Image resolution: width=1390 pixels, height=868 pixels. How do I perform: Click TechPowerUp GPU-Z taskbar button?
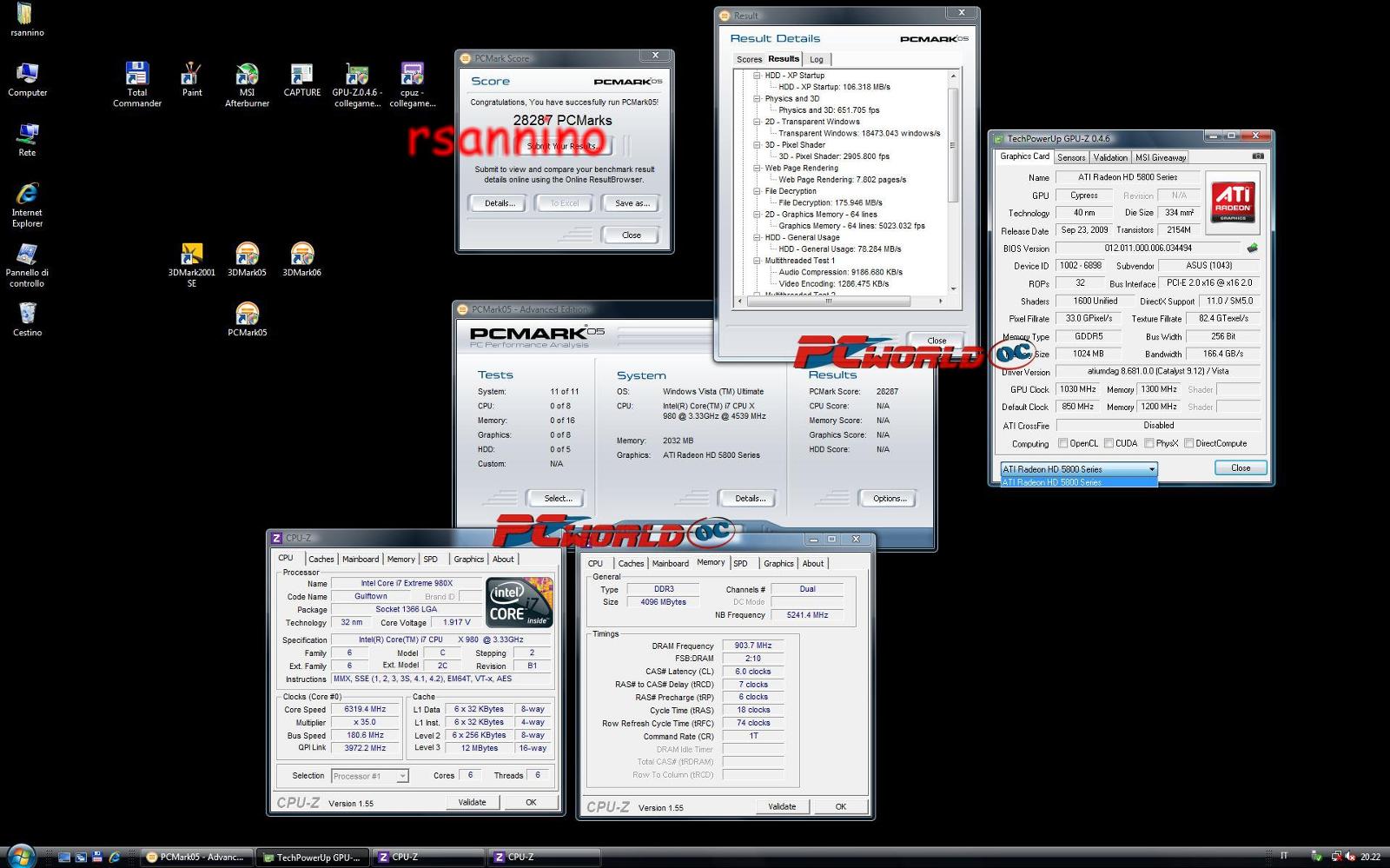click(x=313, y=857)
